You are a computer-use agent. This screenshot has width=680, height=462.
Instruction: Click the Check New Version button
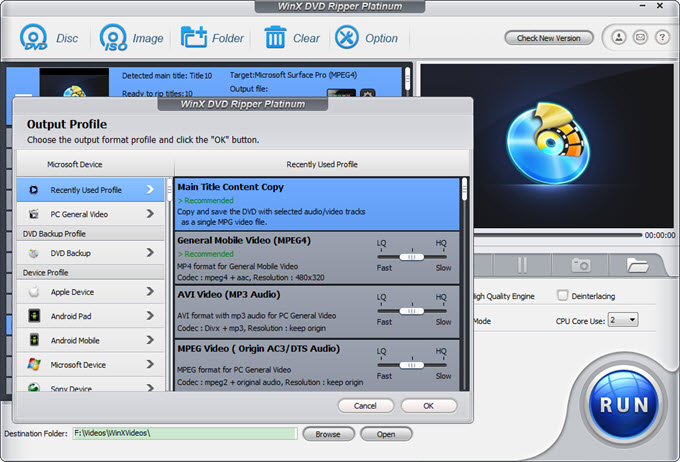coord(549,38)
